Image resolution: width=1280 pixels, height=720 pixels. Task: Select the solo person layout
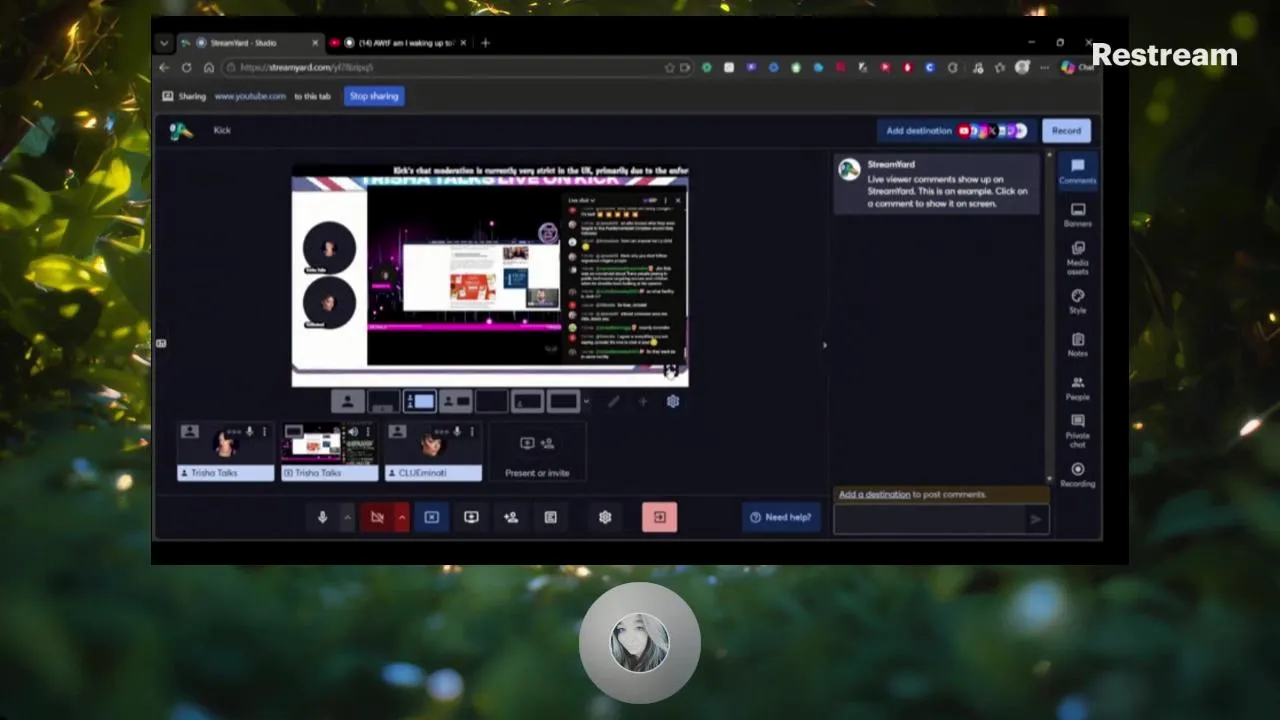[x=347, y=401]
